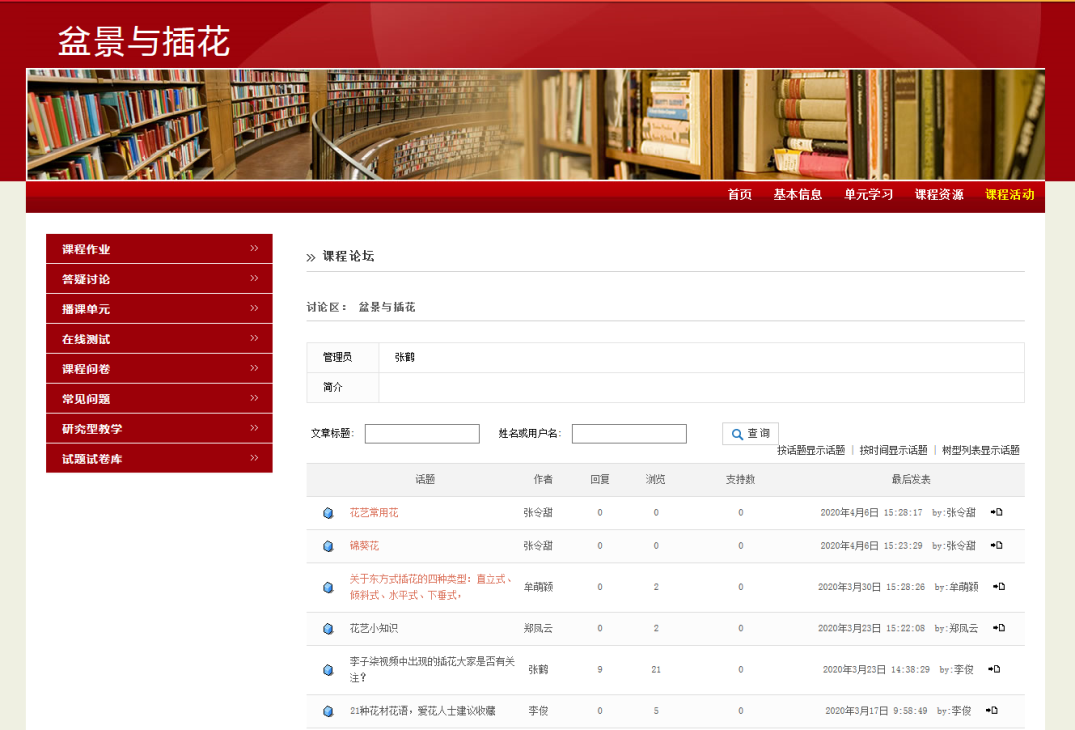Focus the 文章标题 input field

[x=422, y=434]
